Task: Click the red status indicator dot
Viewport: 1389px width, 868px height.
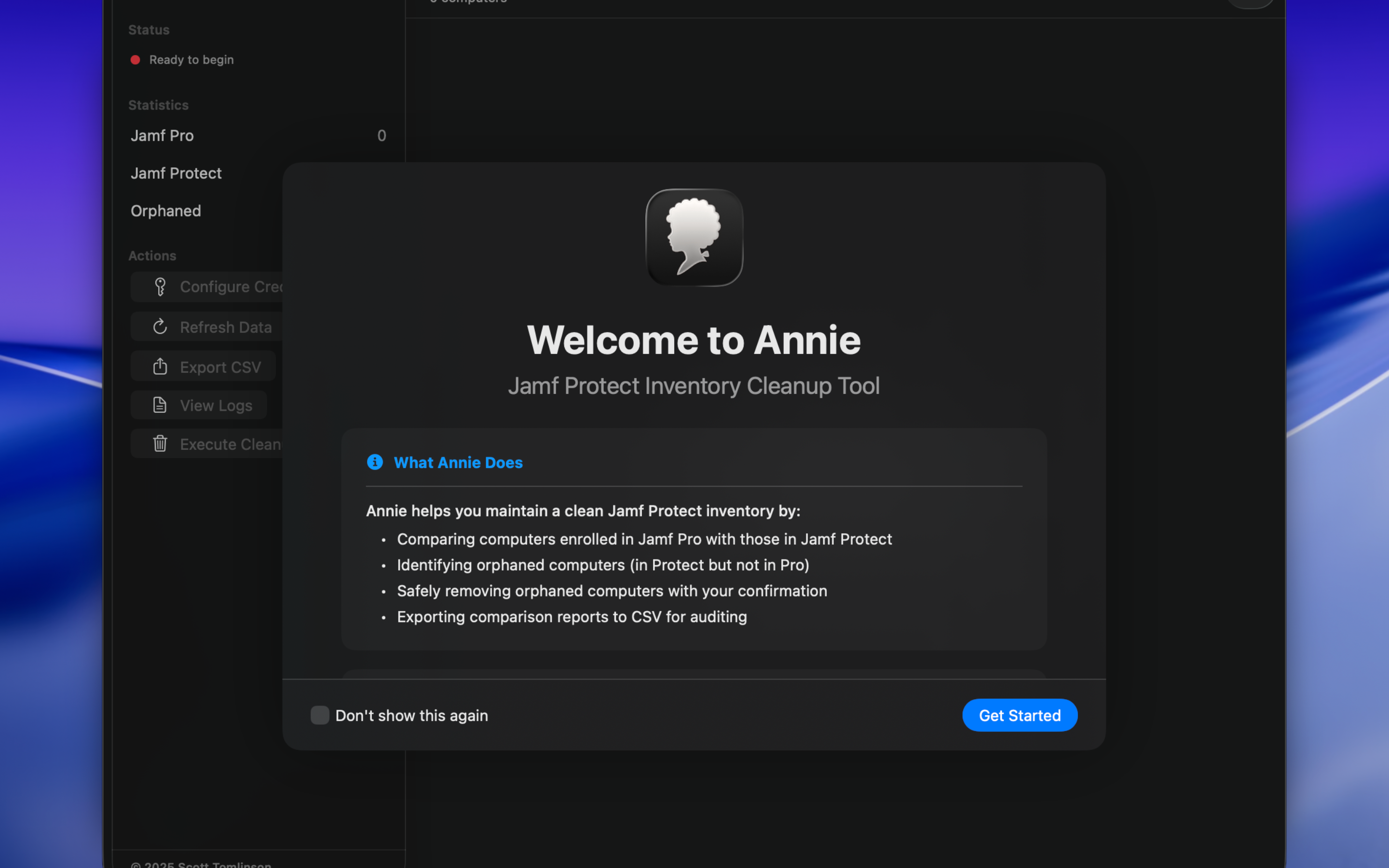Action: pyautogui.click(x=136, y=60)
